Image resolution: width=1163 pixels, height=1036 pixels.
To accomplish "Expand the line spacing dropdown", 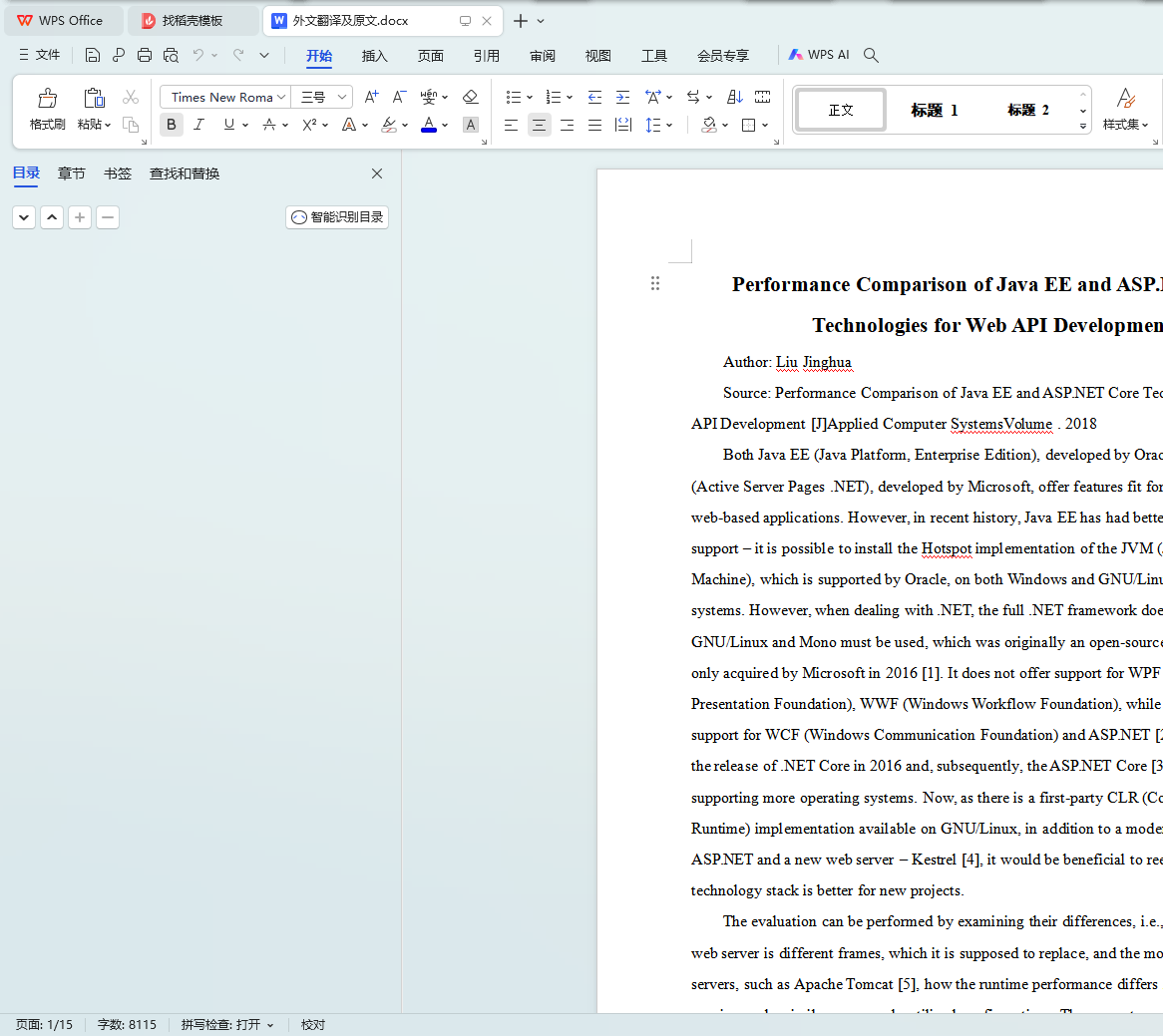I will point(669,125).
